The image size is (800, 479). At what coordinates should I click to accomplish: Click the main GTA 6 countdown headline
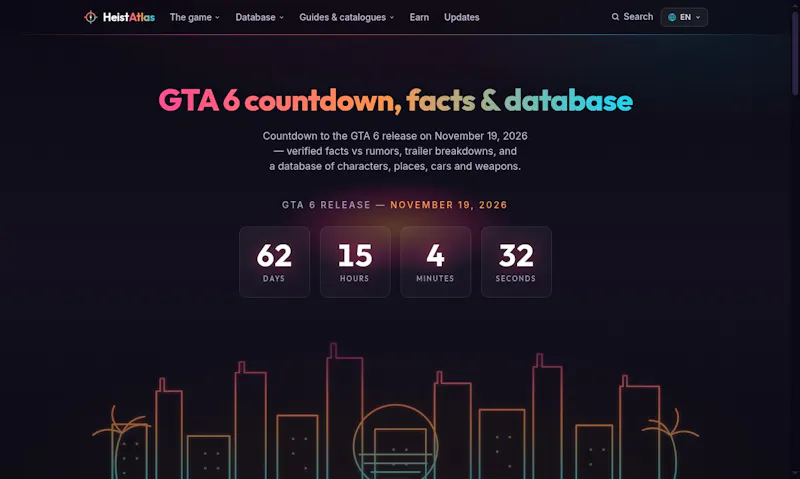395,100
